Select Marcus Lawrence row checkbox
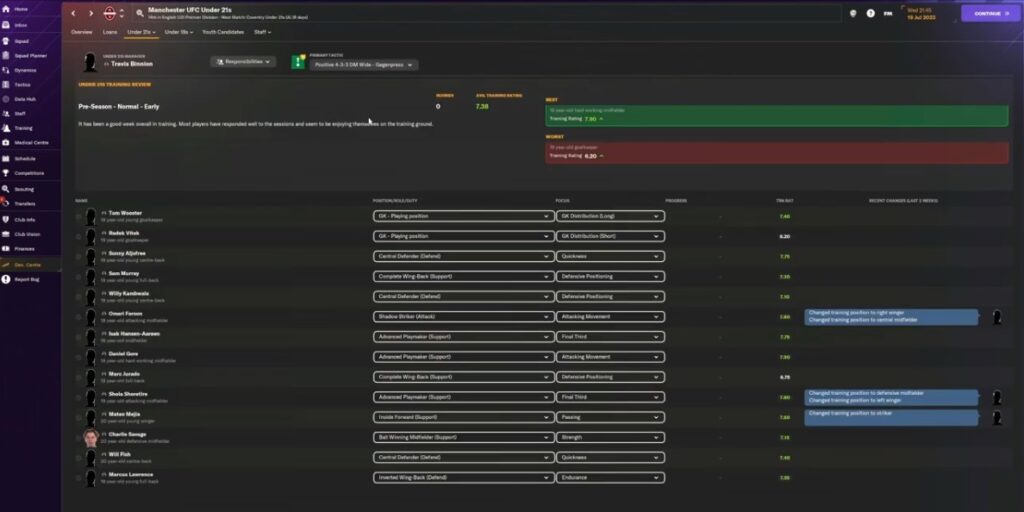 click(x=79, y=478)
